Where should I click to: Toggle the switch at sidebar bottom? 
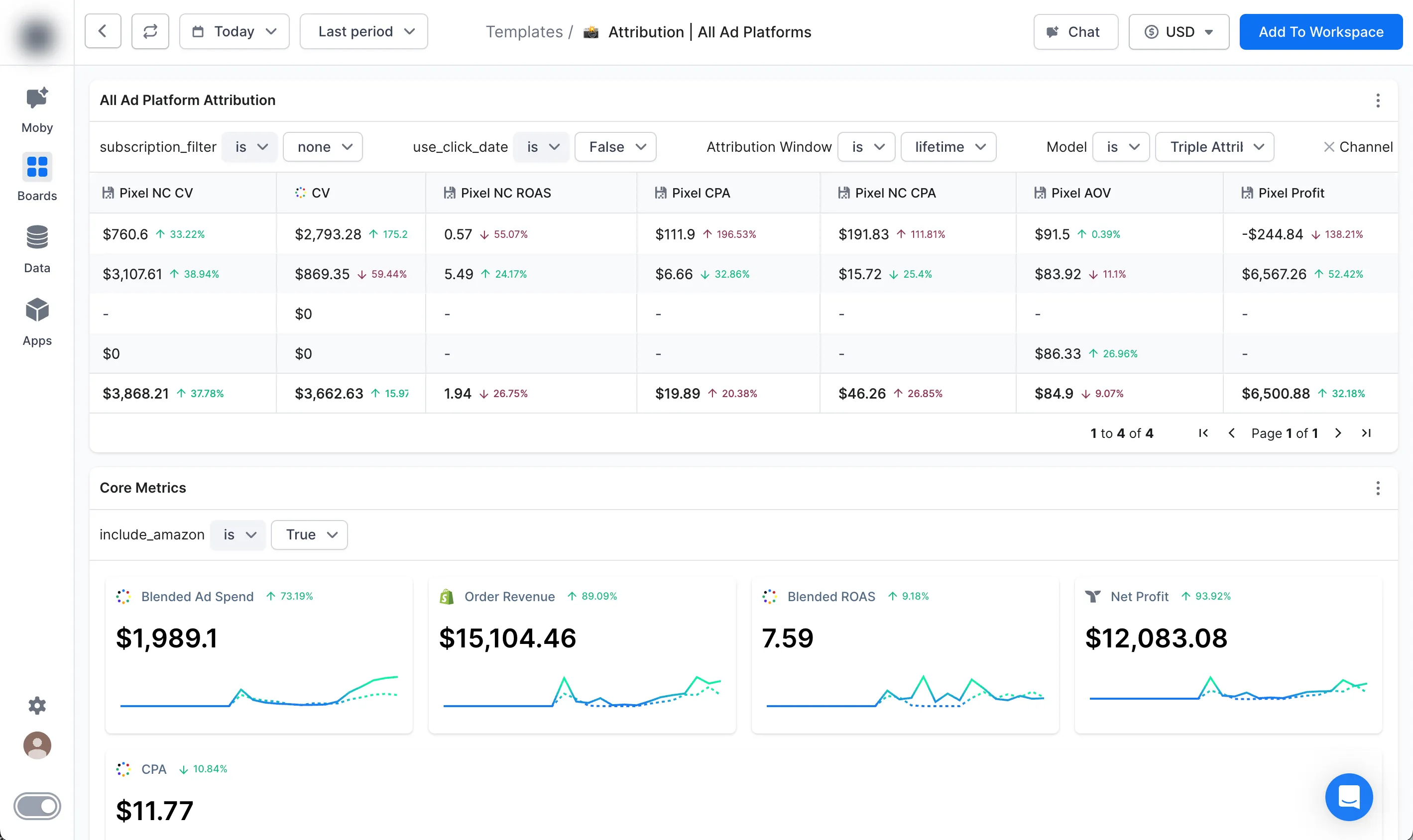(37, 806)
